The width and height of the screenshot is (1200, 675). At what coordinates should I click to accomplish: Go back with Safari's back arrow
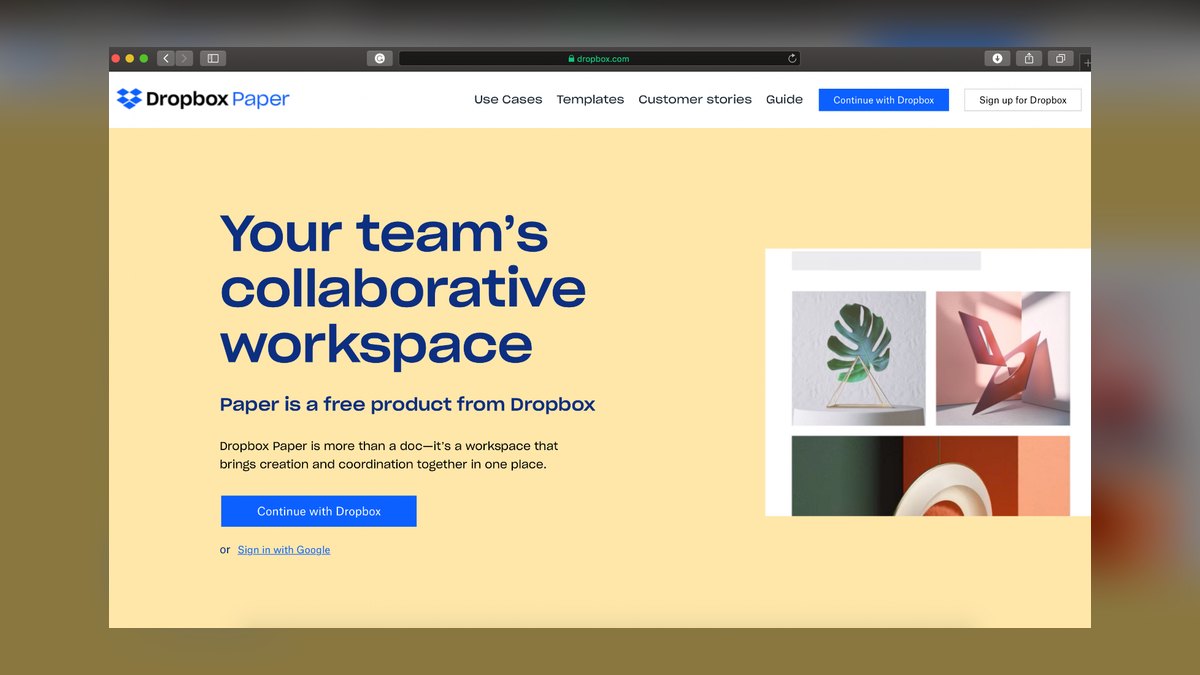(x=166, y=58)
